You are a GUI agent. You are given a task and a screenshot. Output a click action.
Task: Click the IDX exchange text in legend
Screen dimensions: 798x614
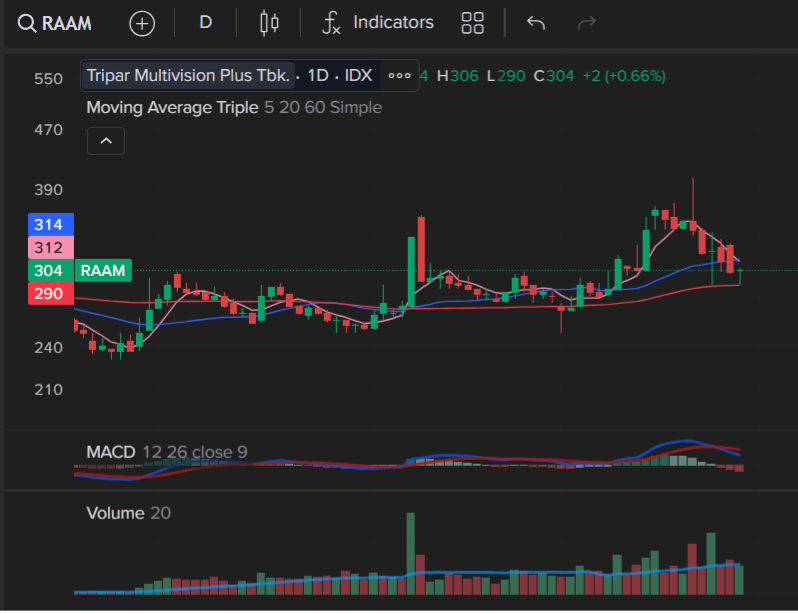click(x=358, y=75)
